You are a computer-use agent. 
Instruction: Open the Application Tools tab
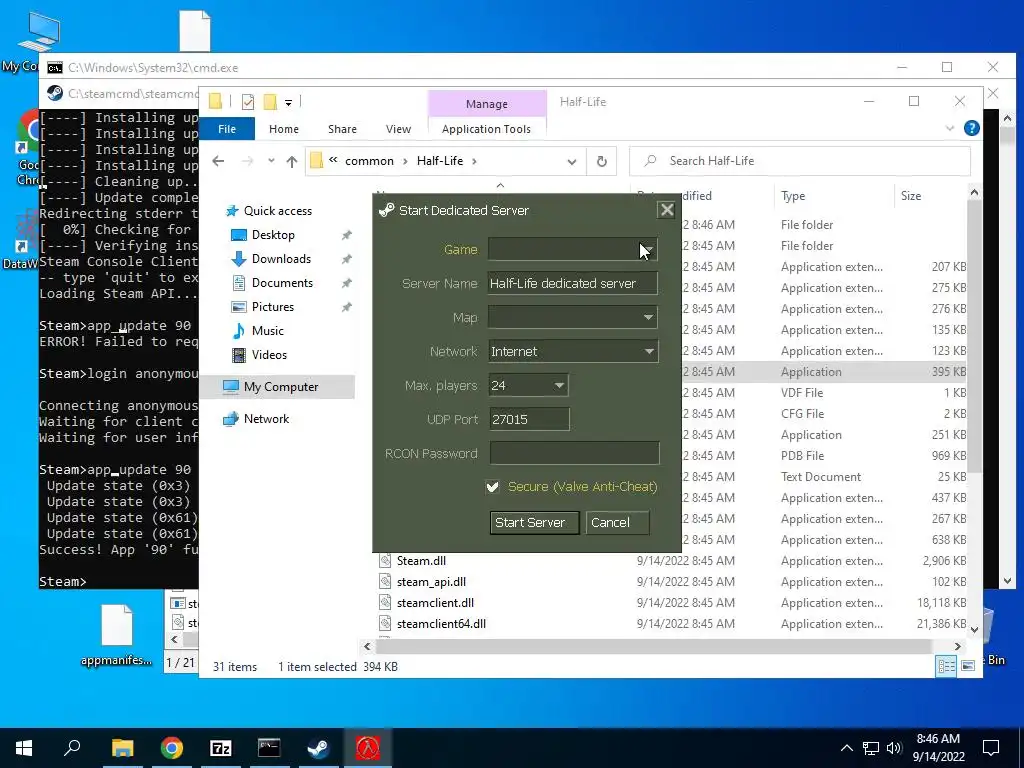[486, 129]
